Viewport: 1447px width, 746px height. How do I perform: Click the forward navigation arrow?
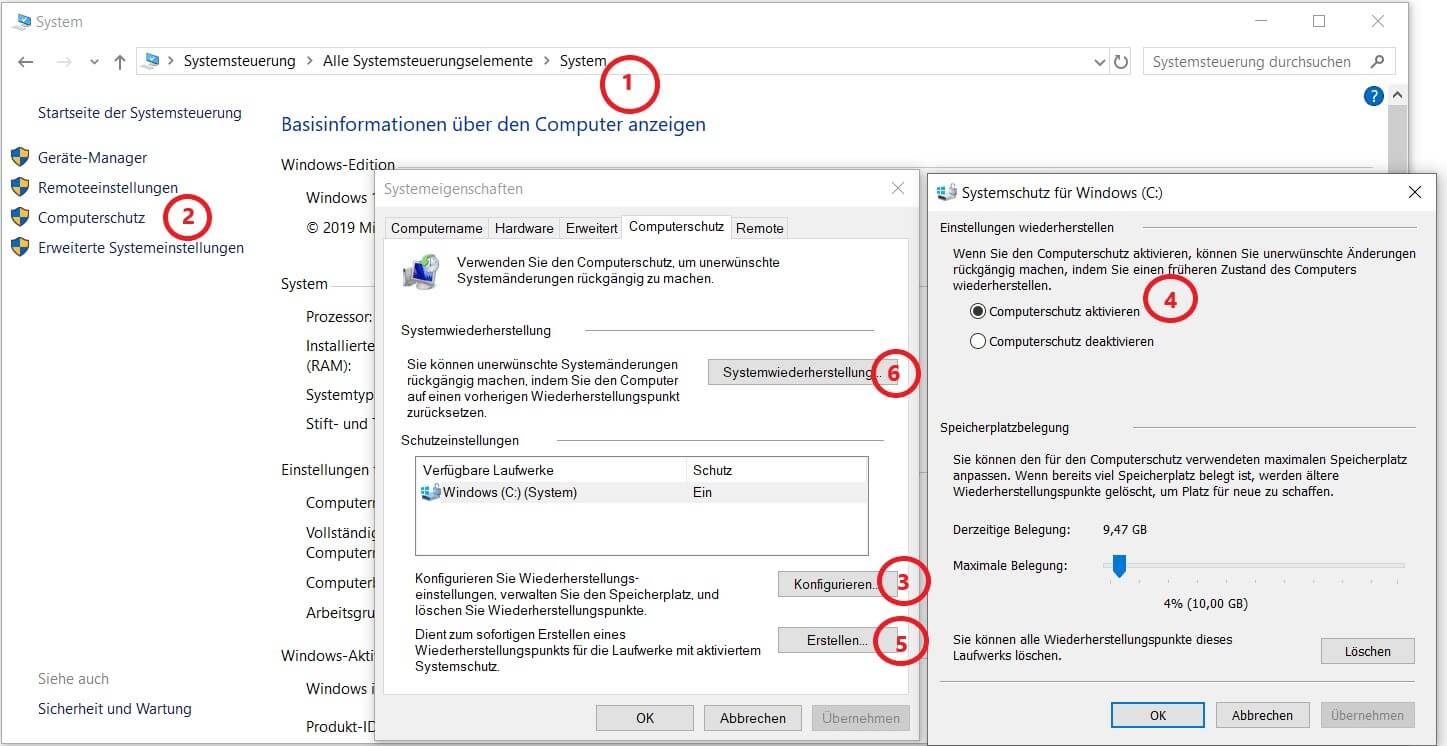pos(64,62)
